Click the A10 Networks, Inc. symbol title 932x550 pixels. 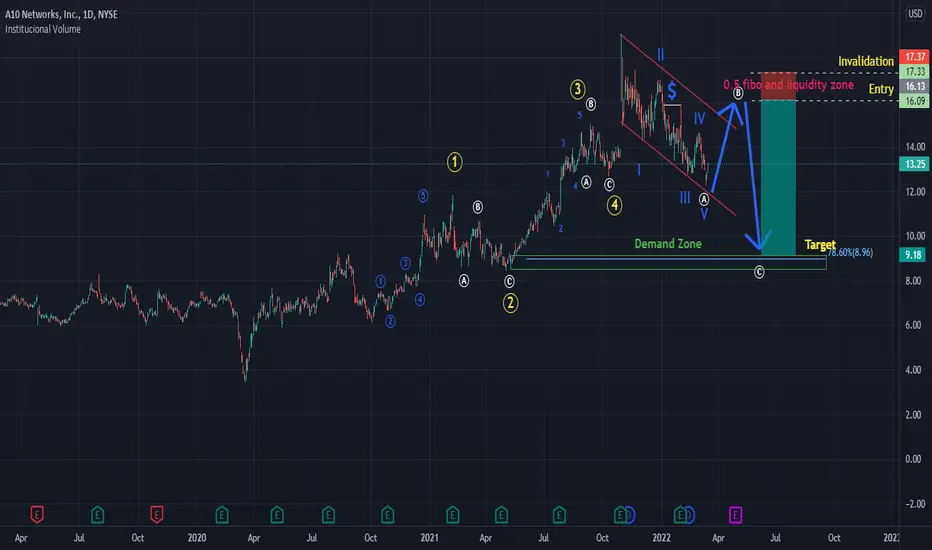pos(62,14)
